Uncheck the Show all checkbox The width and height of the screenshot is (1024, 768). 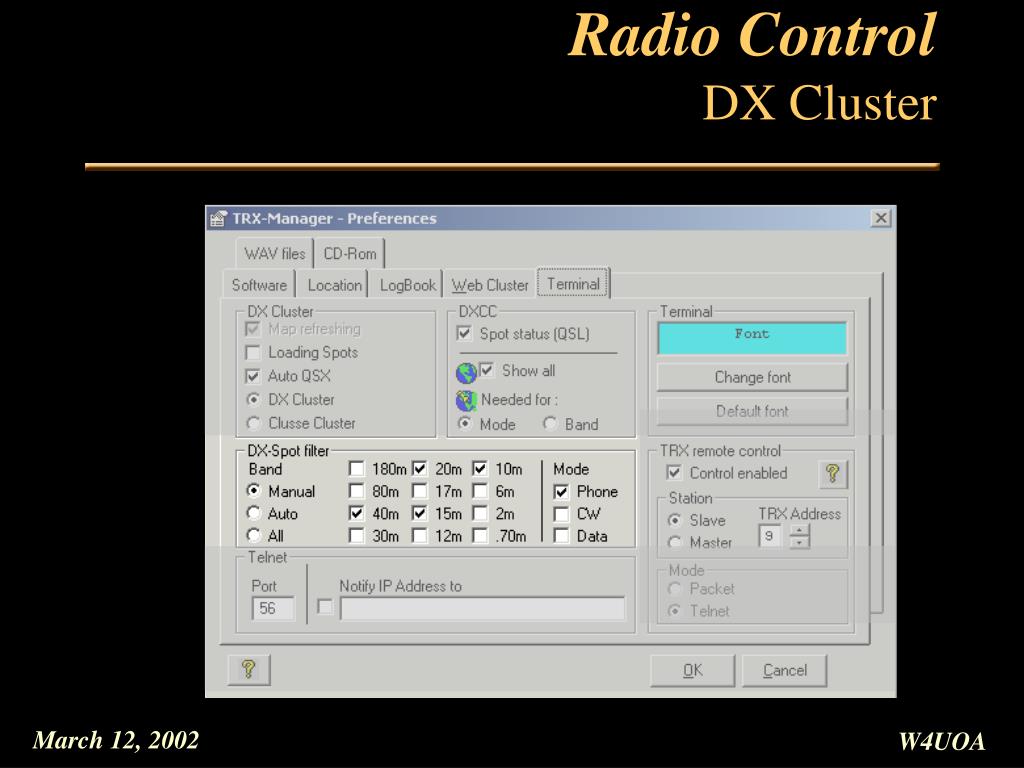[x=487, y=370]
